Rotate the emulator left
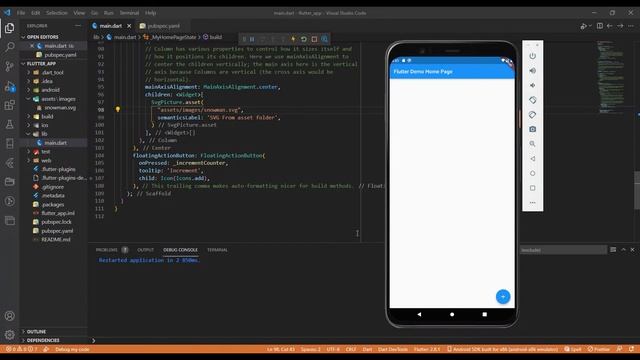640x360 pixels. pyautogui.click(x=533, y=100)
